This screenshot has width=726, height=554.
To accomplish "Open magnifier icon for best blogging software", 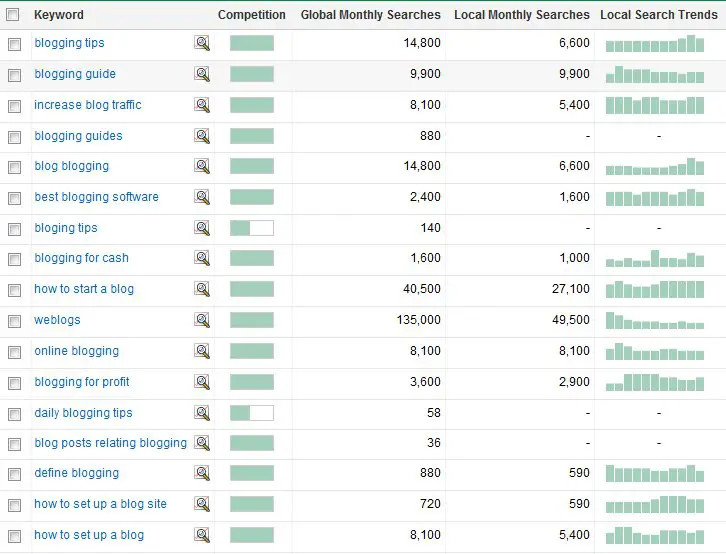I will [x=202, y=197].
